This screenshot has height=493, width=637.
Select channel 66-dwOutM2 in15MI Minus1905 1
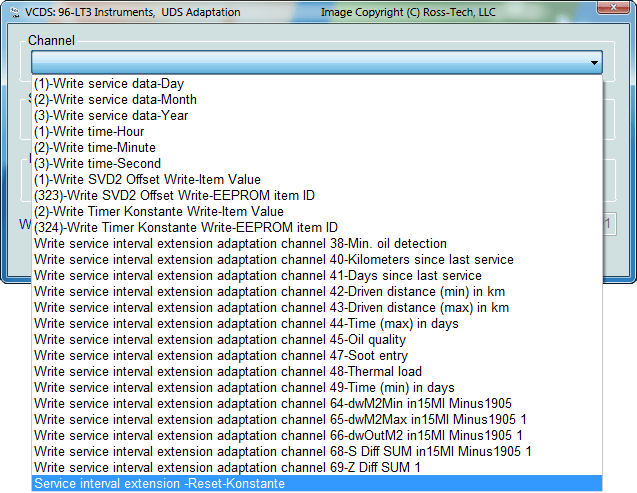(x=317, y=436)
